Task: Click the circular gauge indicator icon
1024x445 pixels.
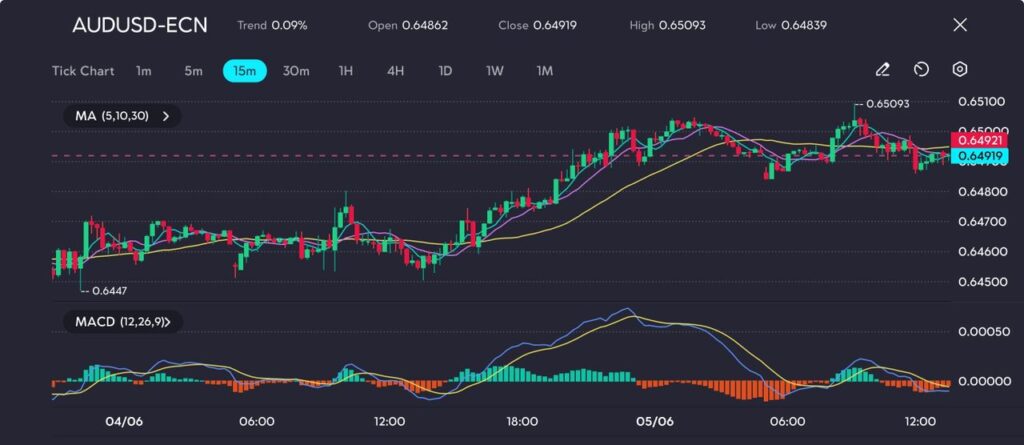Action: point(921,70)
